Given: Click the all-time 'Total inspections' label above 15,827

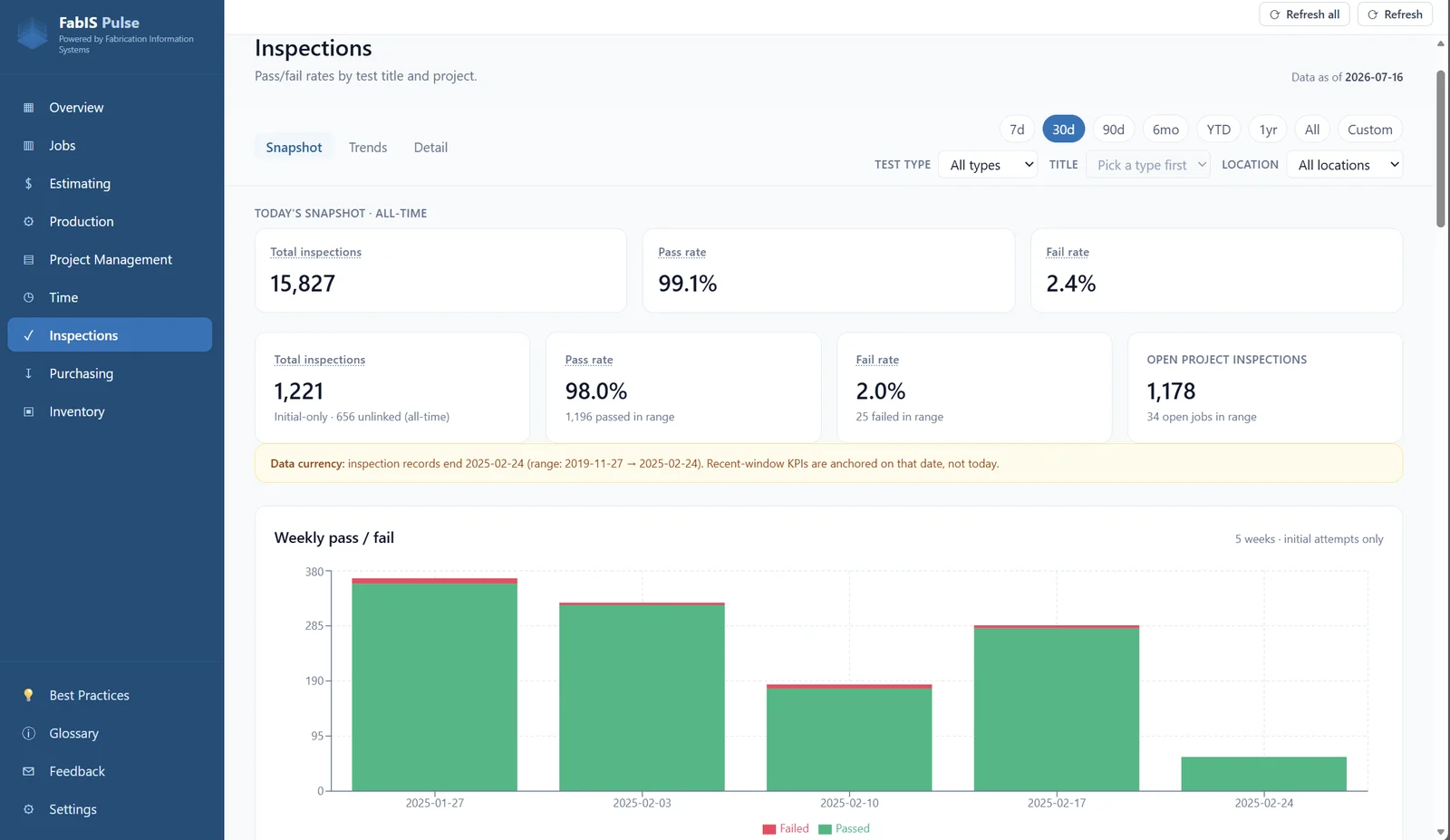Looking at the screenshot, I should pyautogui.click(x=315, y=253).
